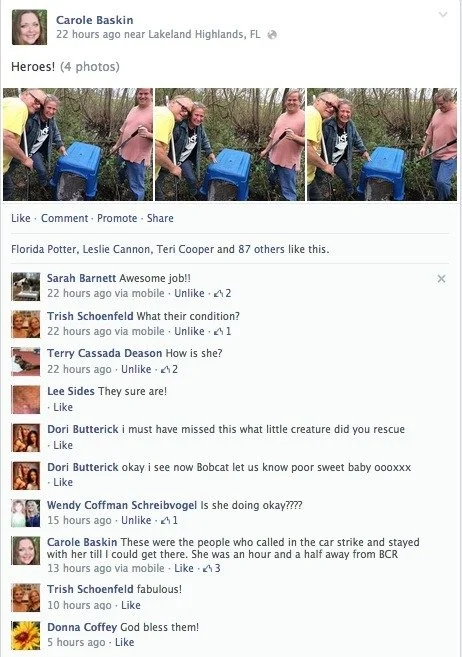Viewport: 462px width, 657px height.
Task: Unlike Trish Schoenfeld's 'What their condition?' comment
Action: pos(189,331)
